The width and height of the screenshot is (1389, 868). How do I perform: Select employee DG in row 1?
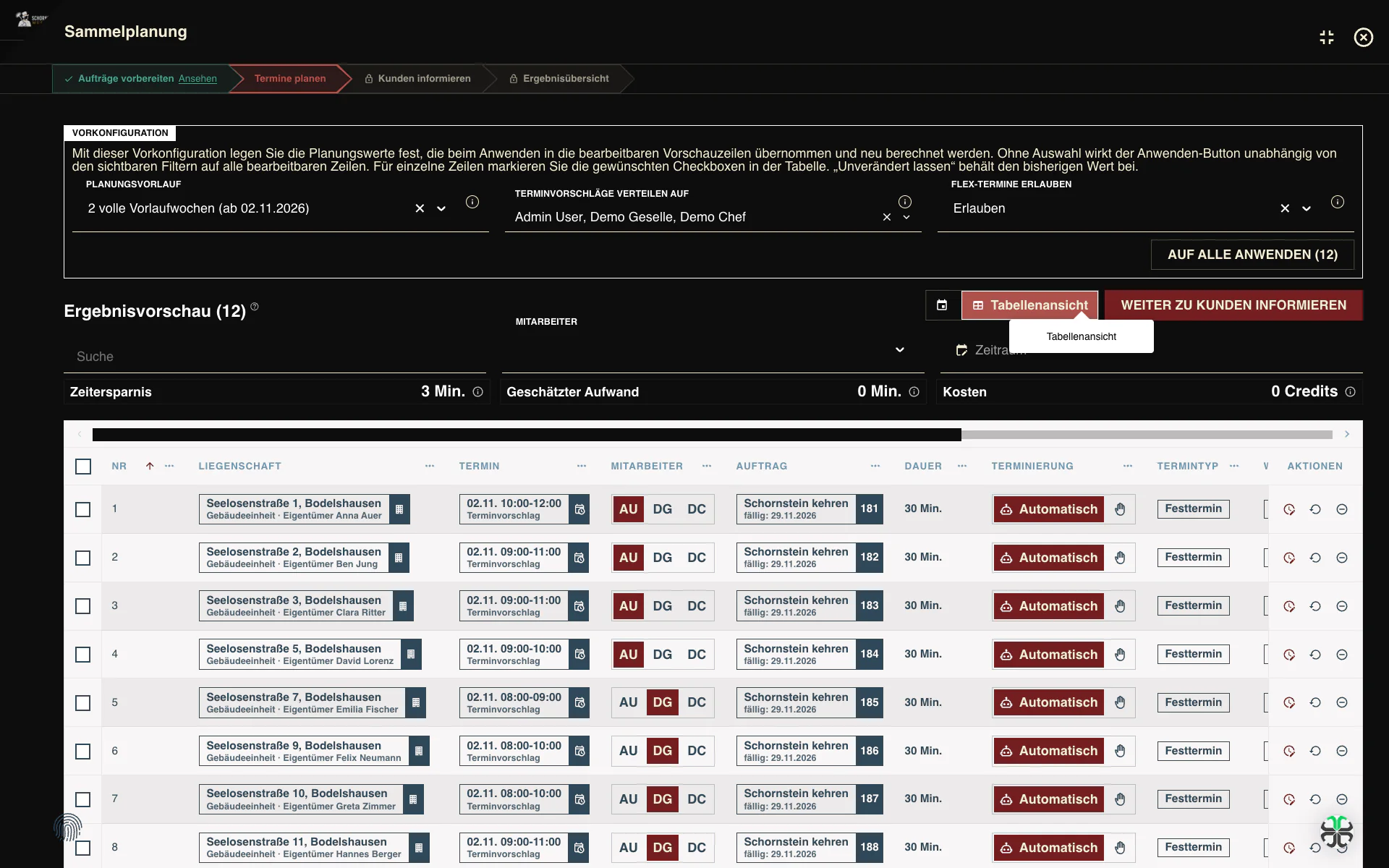pos(663,509)
